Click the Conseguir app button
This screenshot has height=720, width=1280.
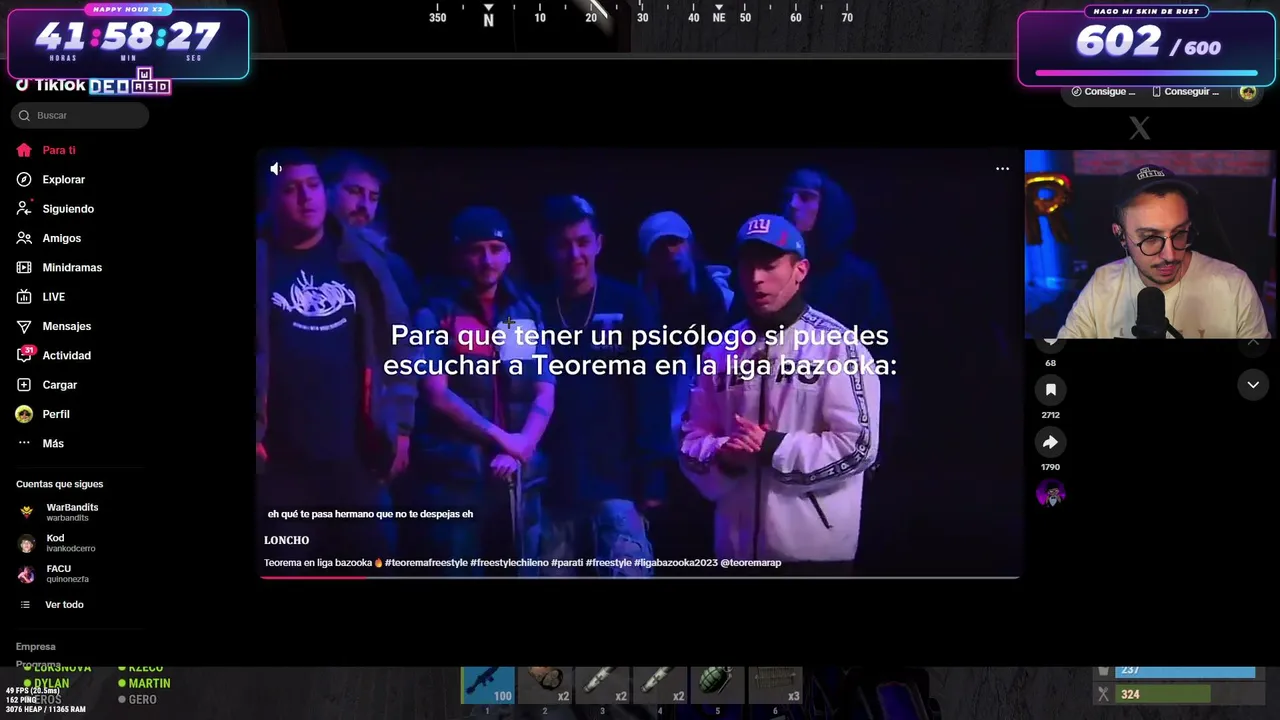[1186, 92]
